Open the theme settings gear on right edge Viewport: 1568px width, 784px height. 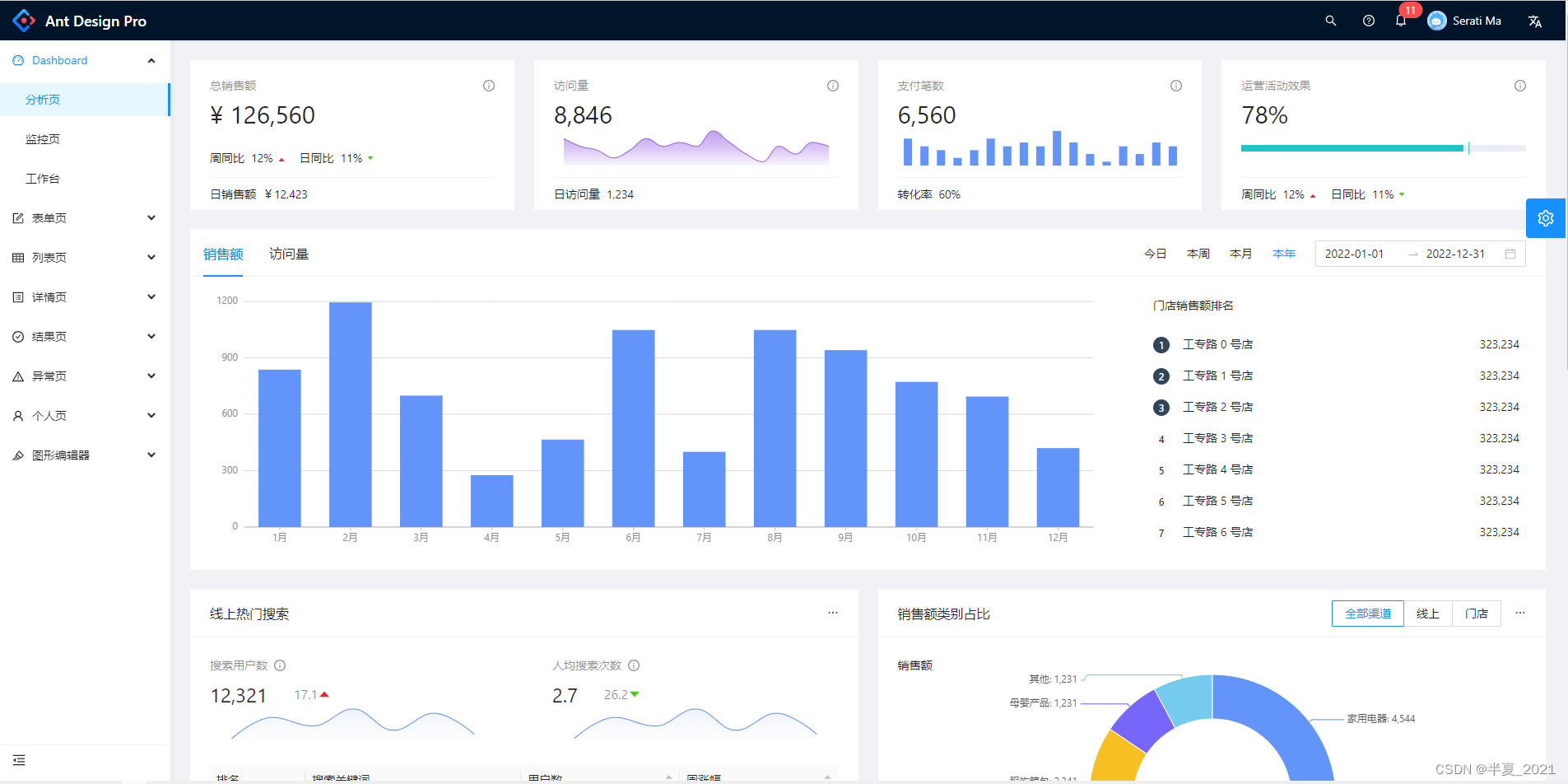pos(1546,218)
